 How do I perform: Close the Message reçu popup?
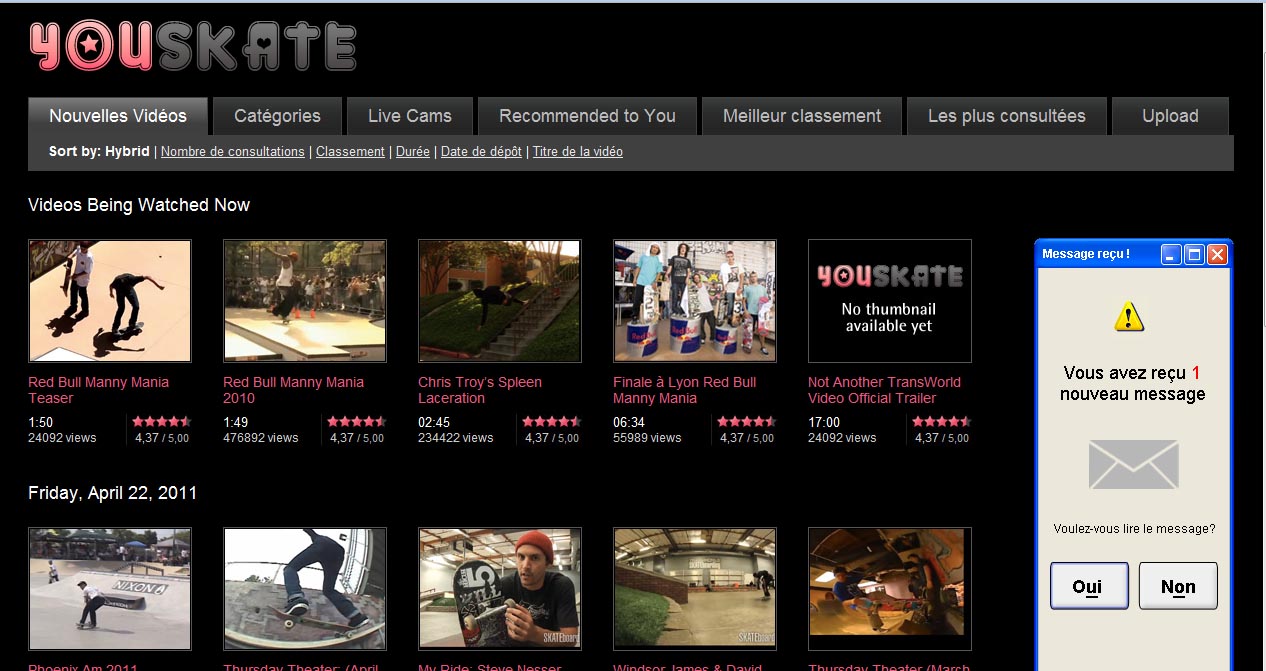[1217, 254]
